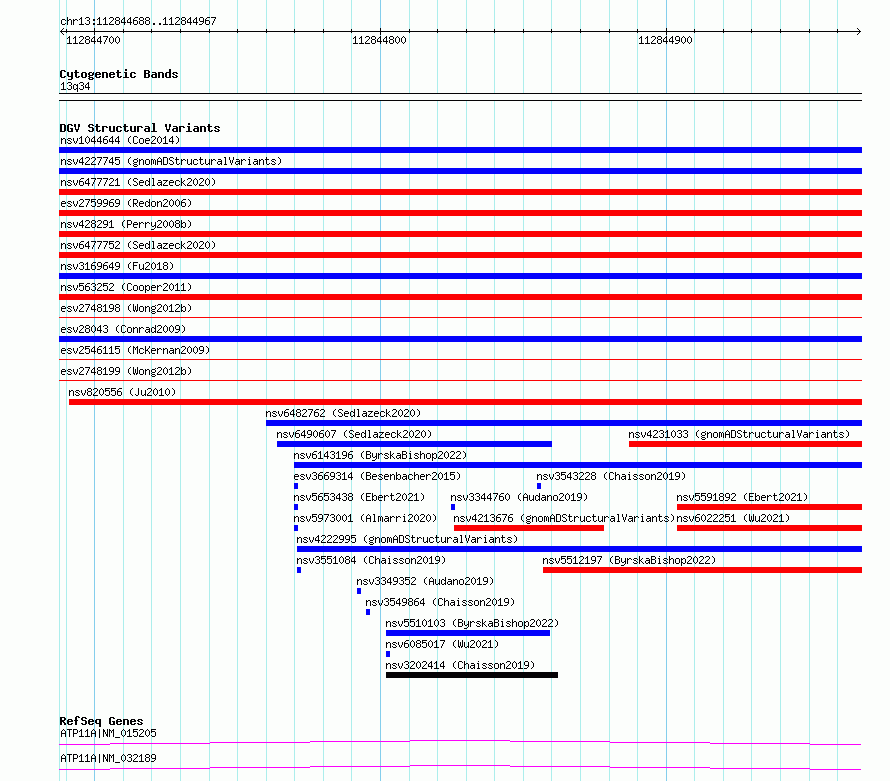Click the DGV Structural Variants heading
Viewport: 890px width, 781px height.
click(140, 128)
